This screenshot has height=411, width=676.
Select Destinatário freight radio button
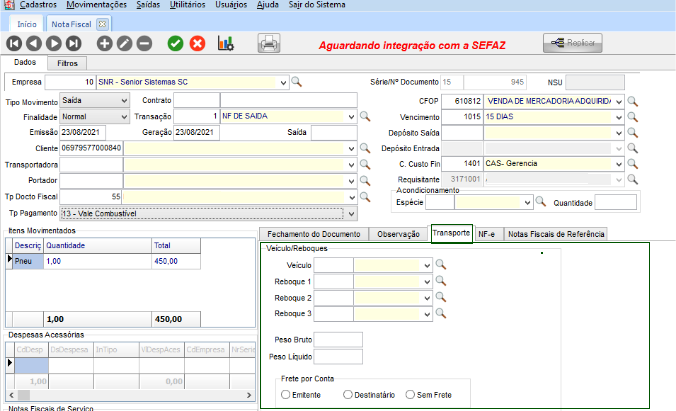348,395
